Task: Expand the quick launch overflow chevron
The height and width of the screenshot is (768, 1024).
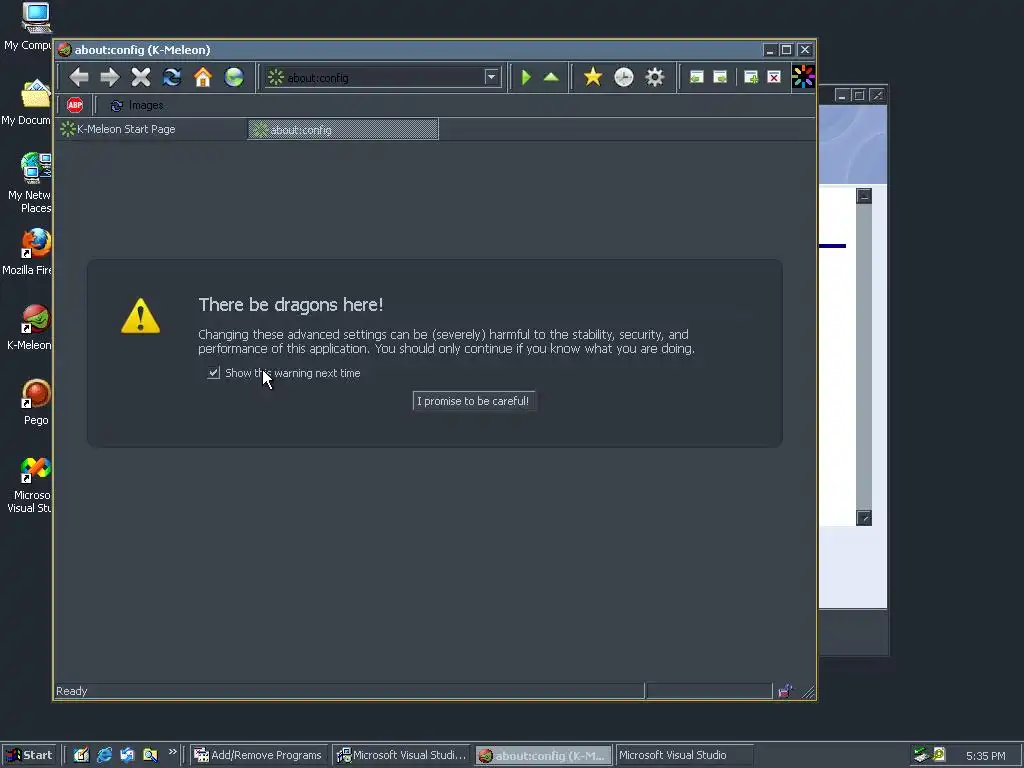Action: (x=172, y=752)
